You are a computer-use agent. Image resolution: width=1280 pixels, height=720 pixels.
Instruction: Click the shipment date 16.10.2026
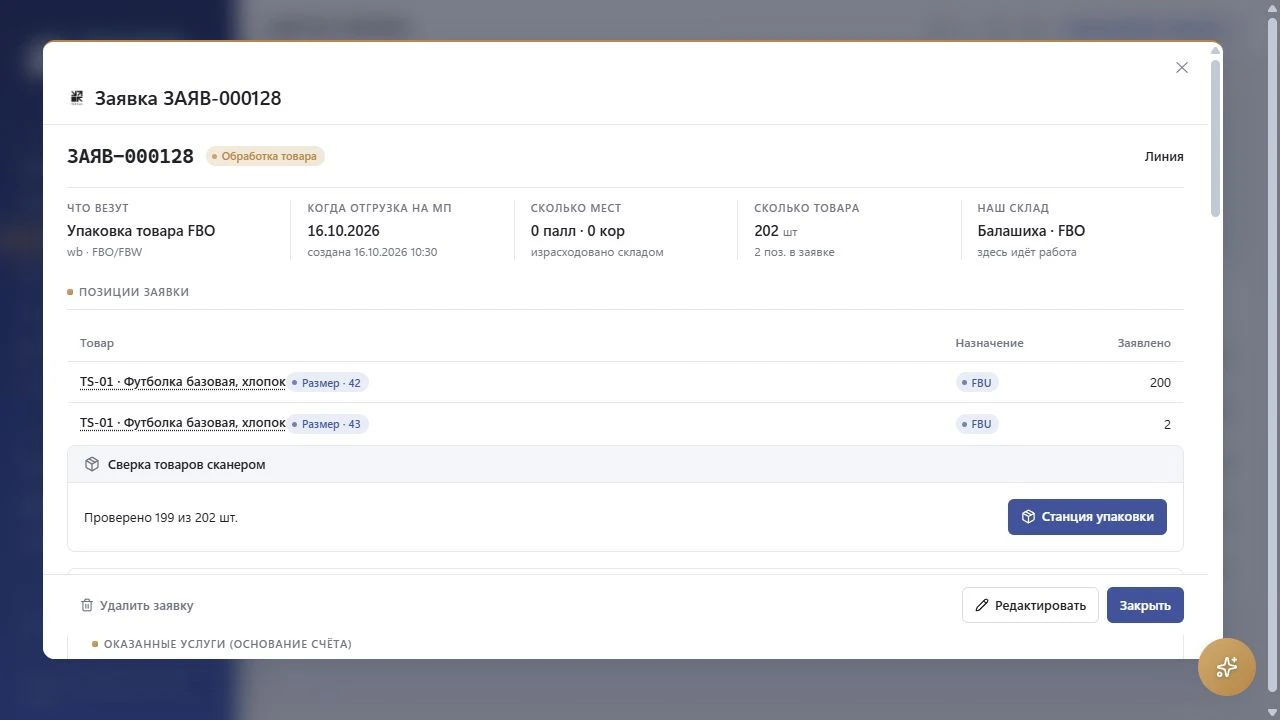click(343, 231)
